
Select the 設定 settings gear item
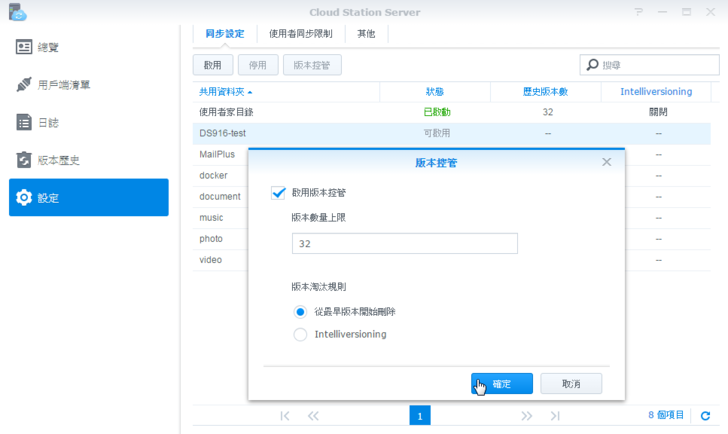88,198
